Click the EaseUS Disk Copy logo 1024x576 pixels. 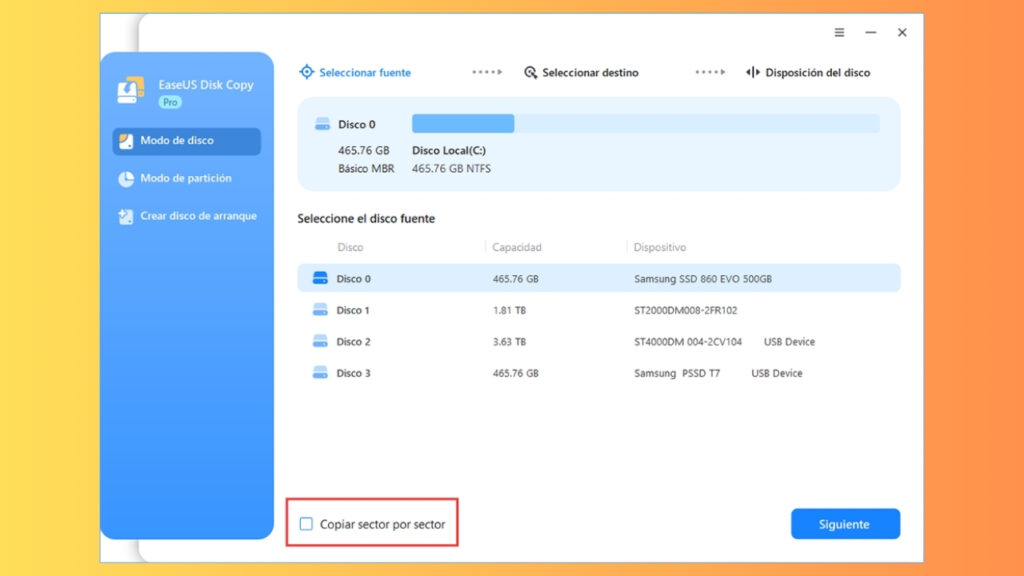click(x=129, y=87)
